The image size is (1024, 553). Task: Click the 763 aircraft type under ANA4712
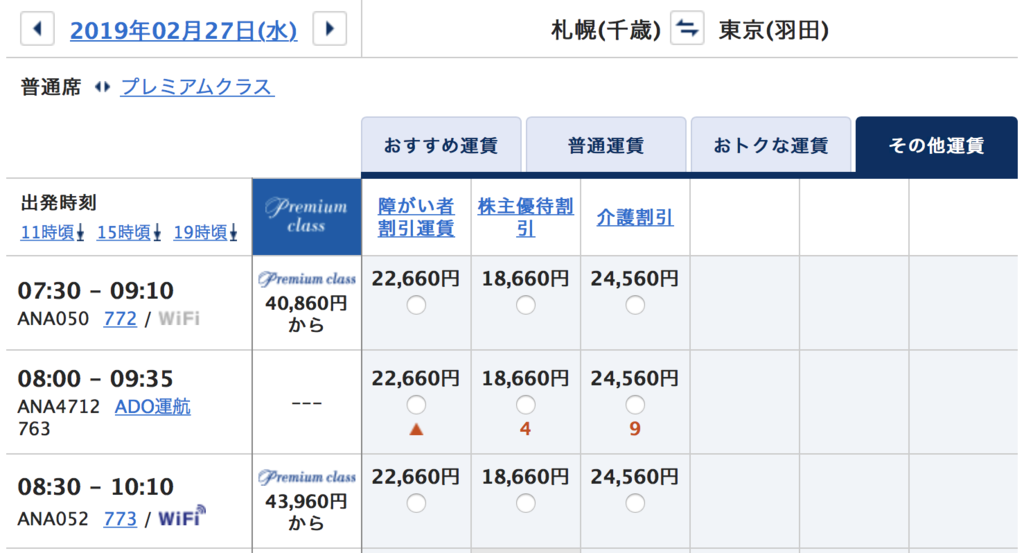click(34, 429)
